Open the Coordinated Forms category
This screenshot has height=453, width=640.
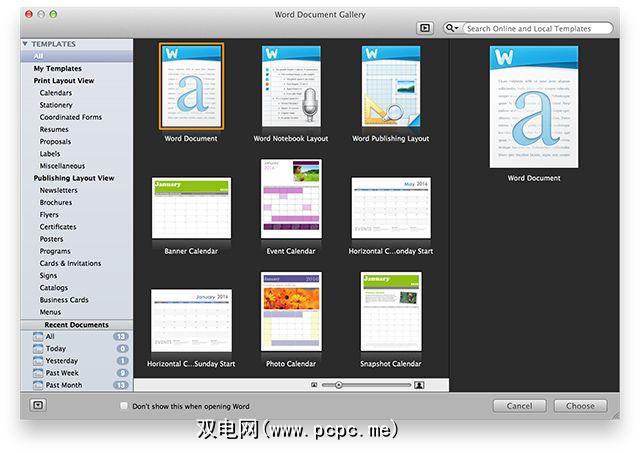coord(71,117)
